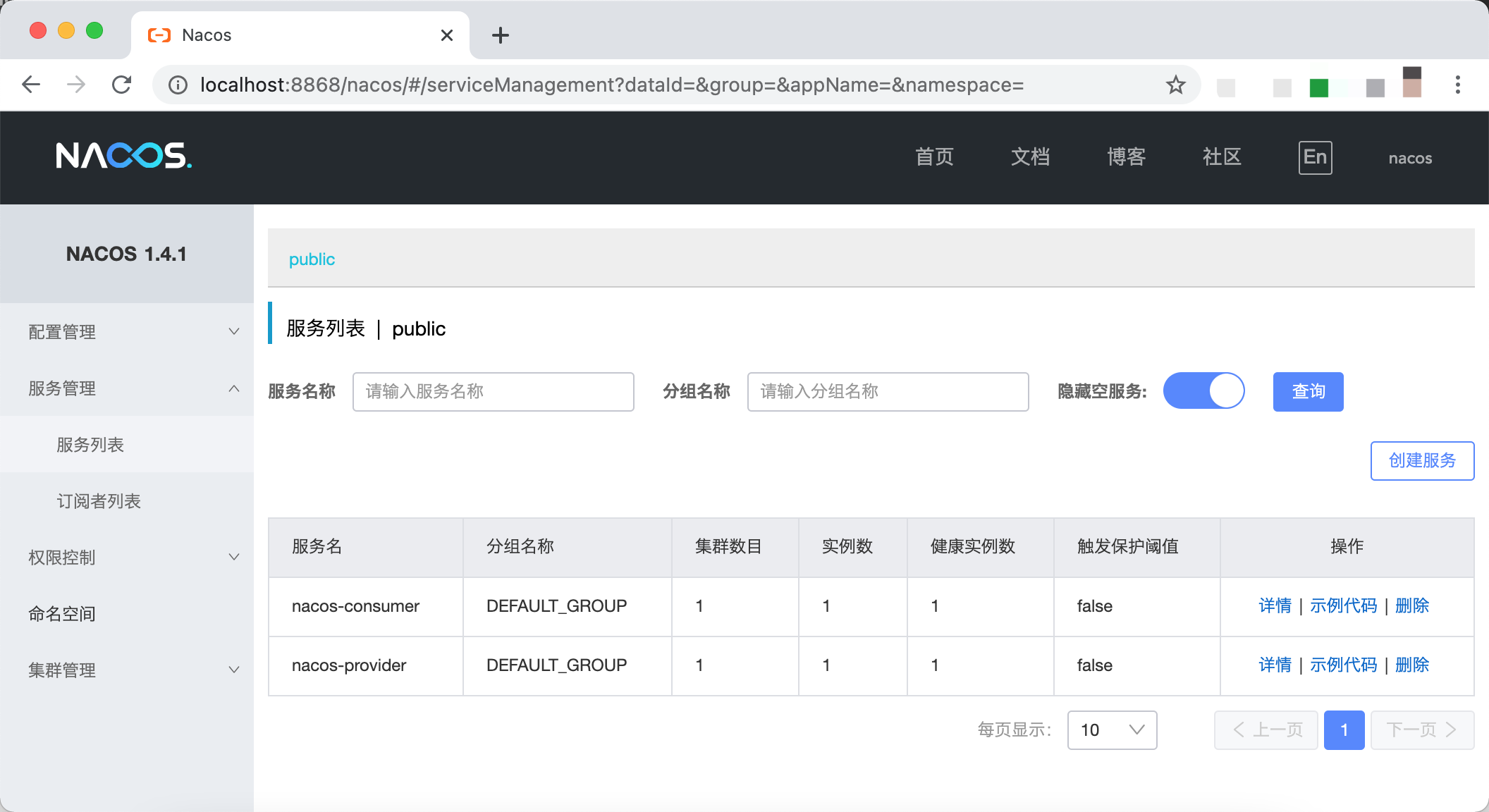Open 详情 for nacos-provider
The width and height of the screenshot is (1489, 812).
click(1275, 665)
